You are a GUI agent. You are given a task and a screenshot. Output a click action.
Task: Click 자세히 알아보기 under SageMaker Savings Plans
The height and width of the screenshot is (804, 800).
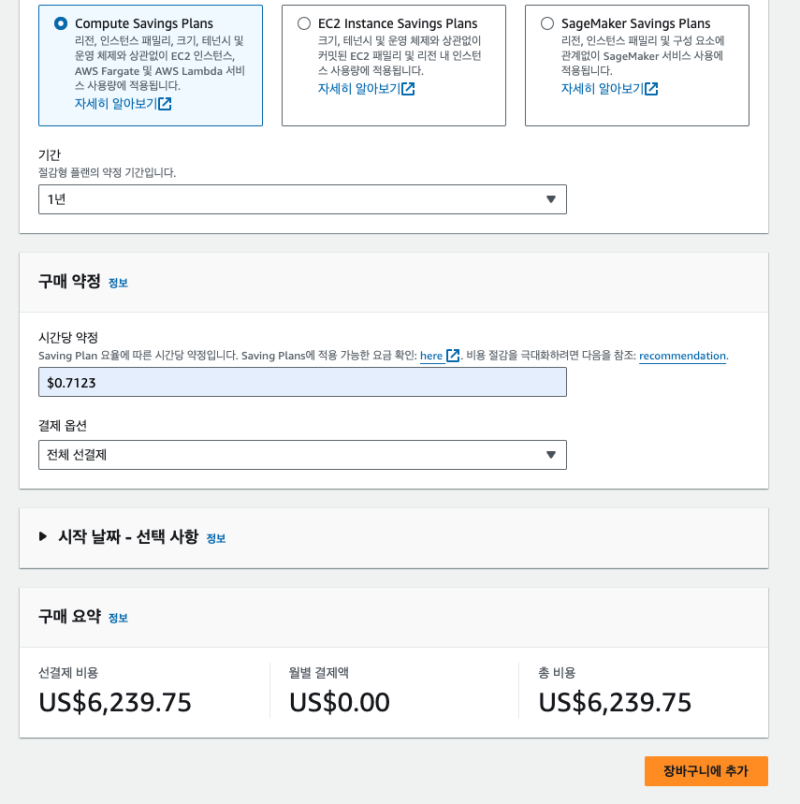(601, 89)
